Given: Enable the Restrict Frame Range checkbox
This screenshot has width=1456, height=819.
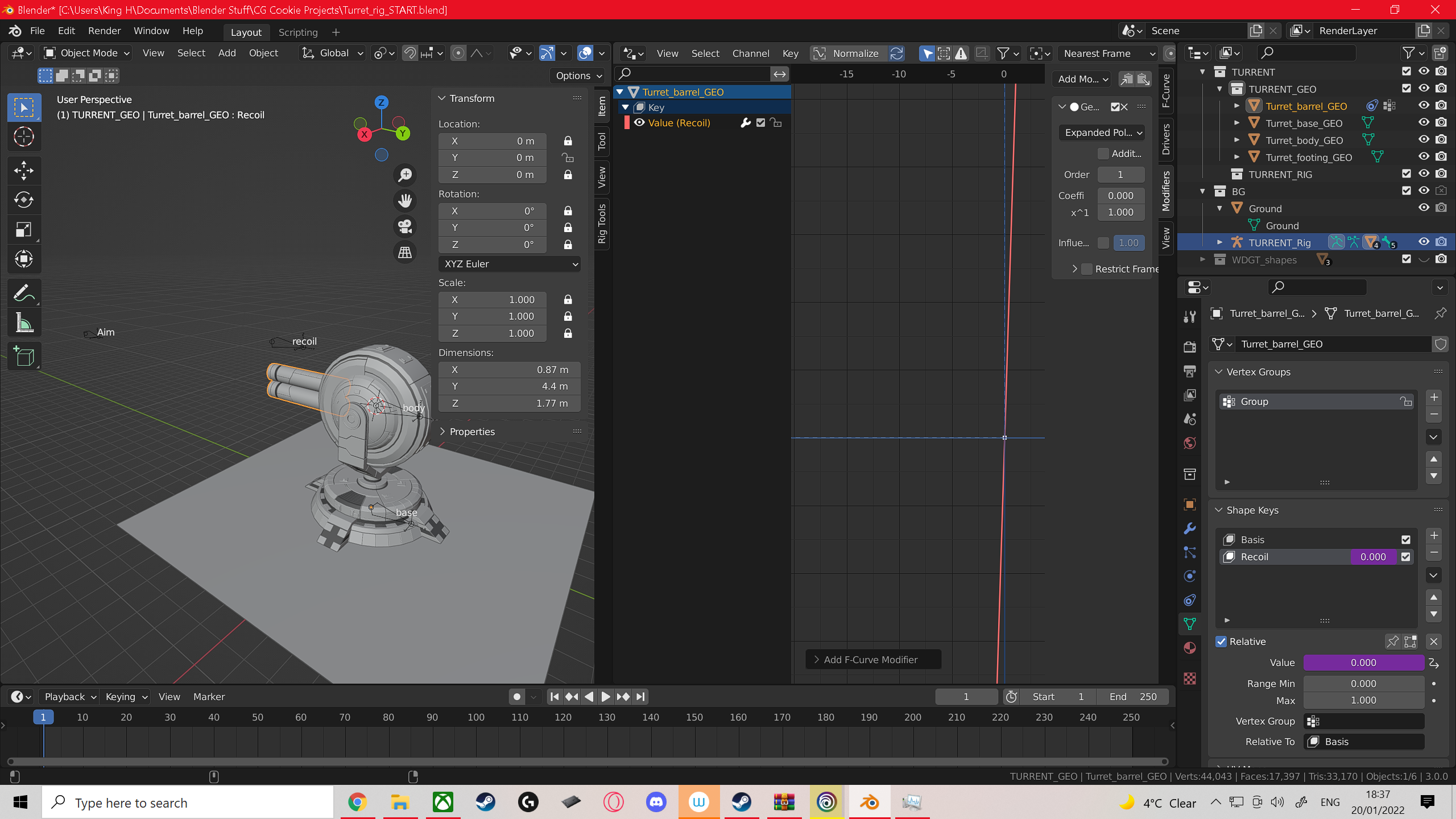Looking at the screenshot, I should coord(1087,269).
